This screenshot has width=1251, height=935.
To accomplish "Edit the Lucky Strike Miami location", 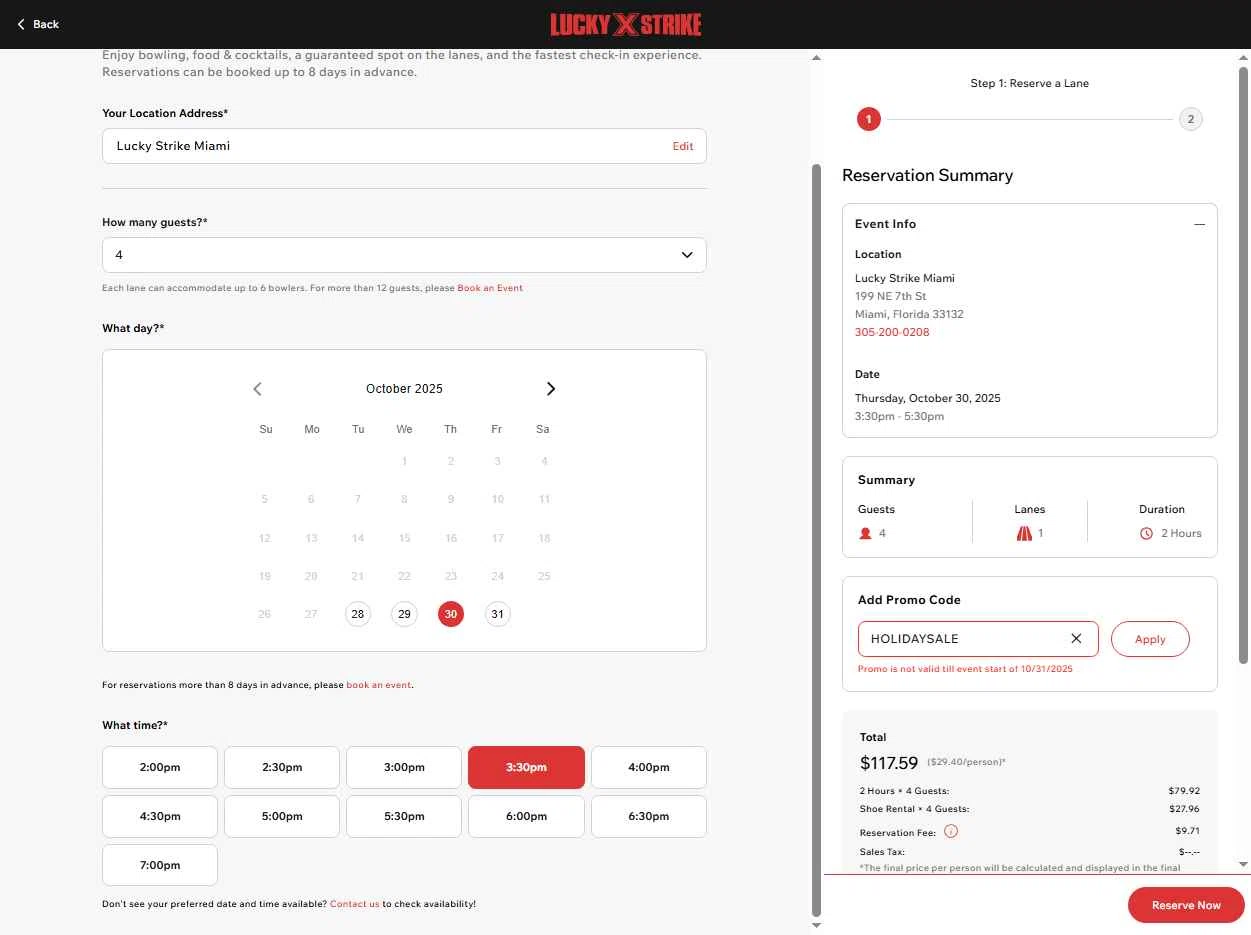I will click(683, 146).
